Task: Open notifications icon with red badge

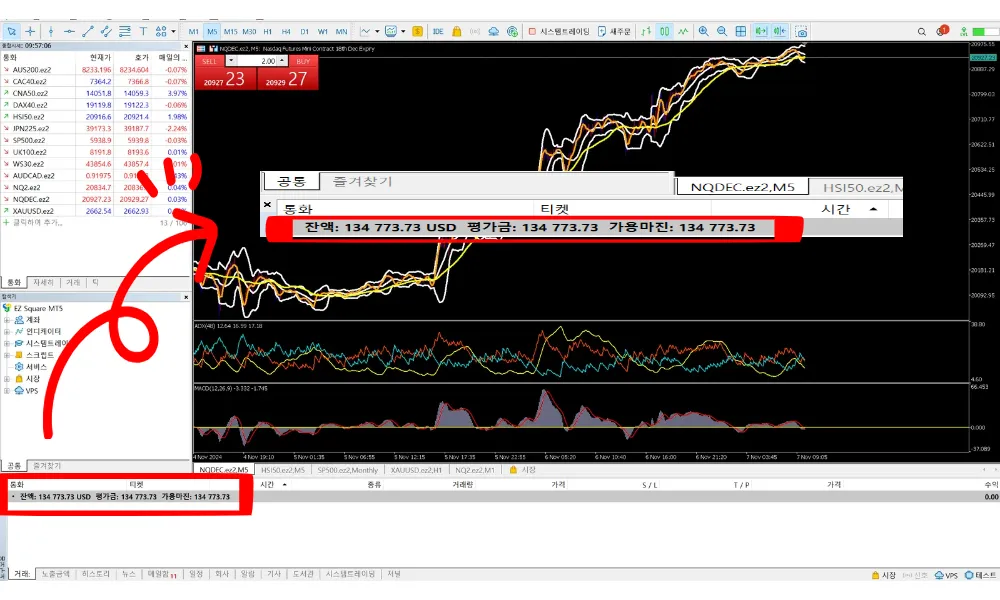Action: point(942,31)
